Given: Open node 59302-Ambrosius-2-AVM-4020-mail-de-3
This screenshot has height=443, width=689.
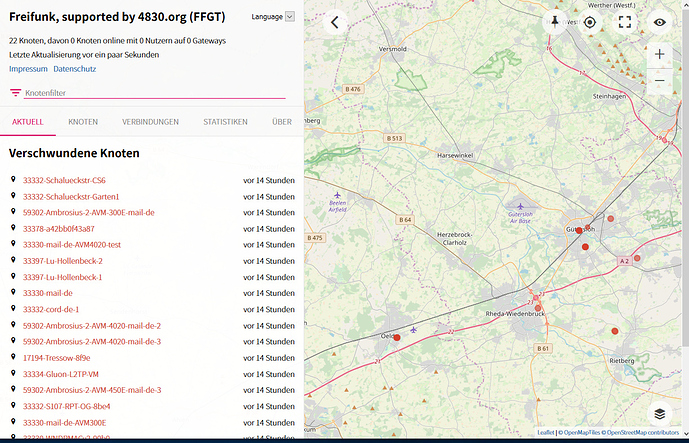Looking at the screenshot, I should 92,341.
